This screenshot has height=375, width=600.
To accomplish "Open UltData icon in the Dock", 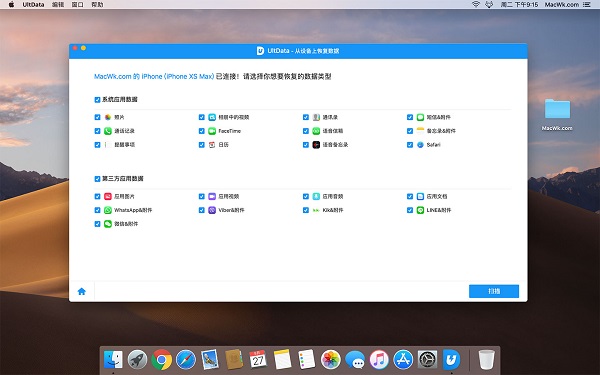I will point(452,360).
